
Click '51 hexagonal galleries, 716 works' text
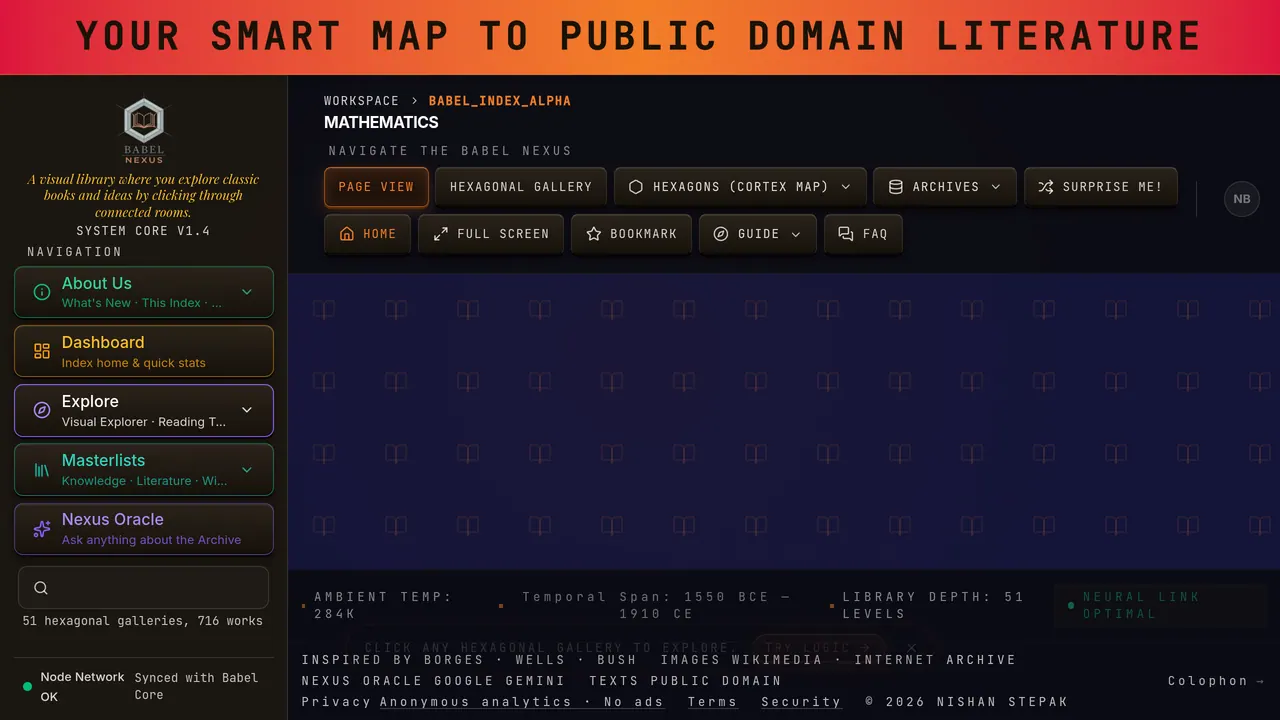click(x=143, y=621)
